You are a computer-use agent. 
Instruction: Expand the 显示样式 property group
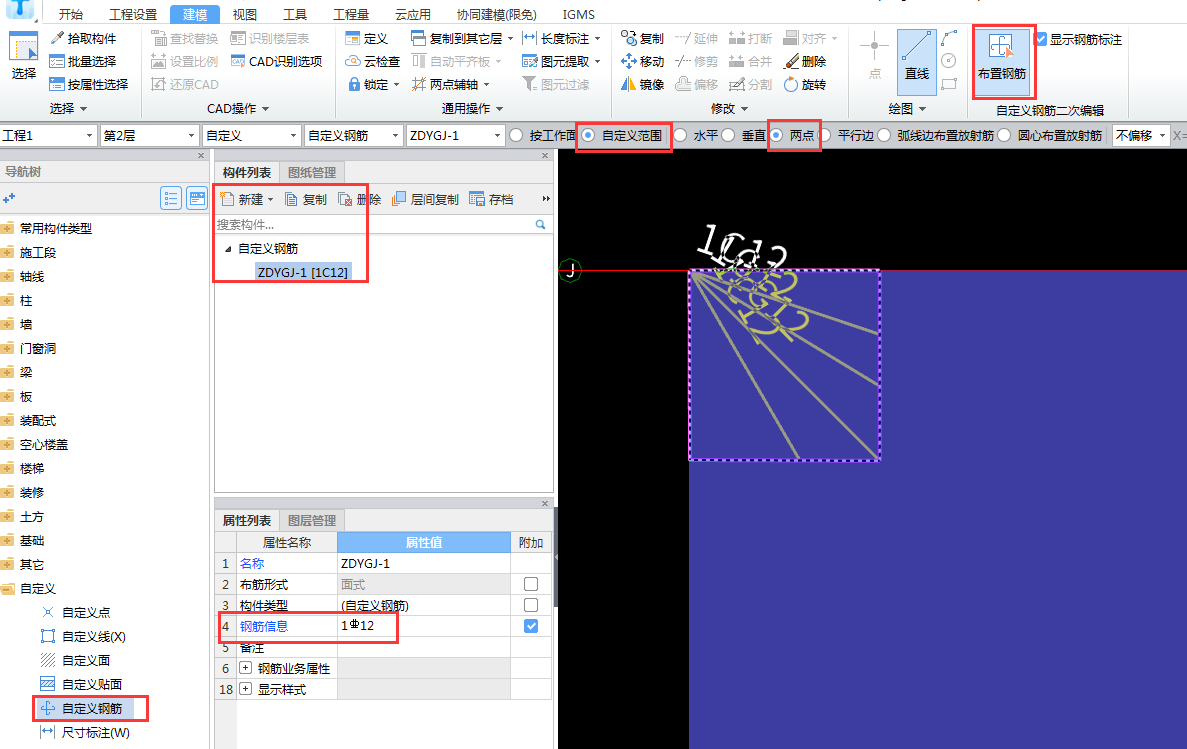point(245,689)
